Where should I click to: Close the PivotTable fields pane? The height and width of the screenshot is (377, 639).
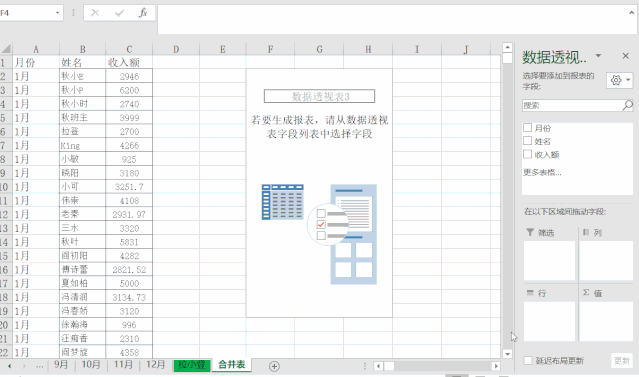(x=626, y=56)
